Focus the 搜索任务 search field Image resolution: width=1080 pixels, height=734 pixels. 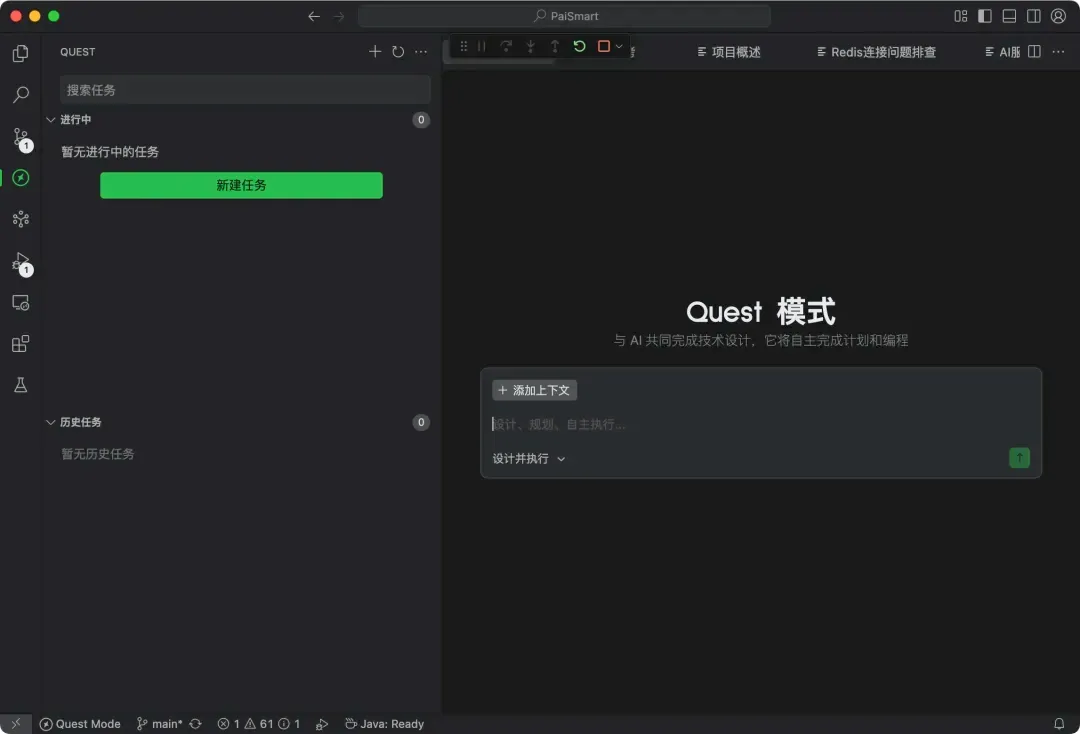[x=245, y=90]
